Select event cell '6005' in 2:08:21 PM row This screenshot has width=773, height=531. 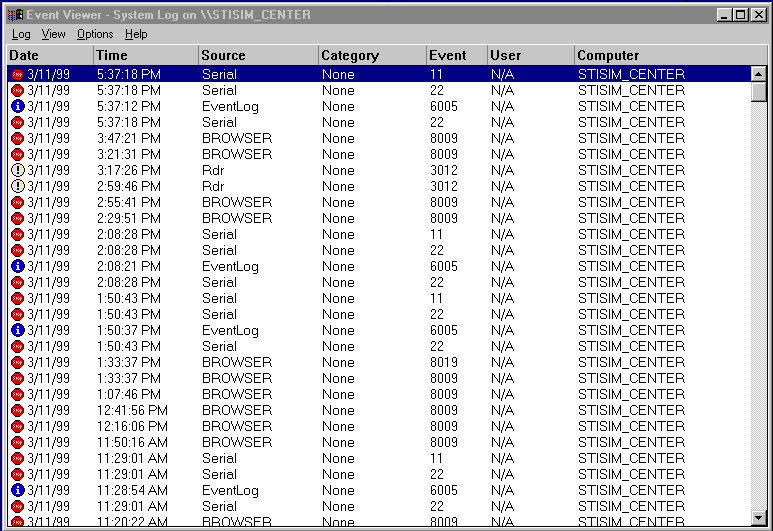[x=444, y=266]
